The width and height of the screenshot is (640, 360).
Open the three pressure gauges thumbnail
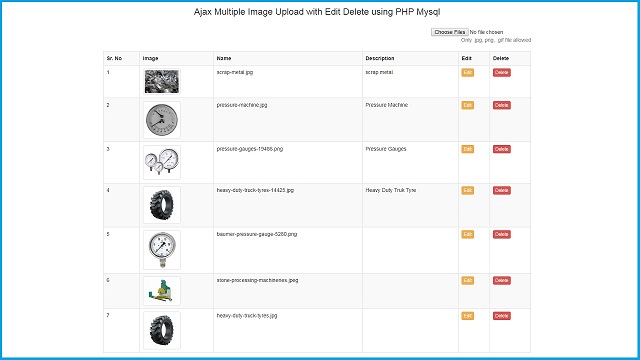pos(162,162)
